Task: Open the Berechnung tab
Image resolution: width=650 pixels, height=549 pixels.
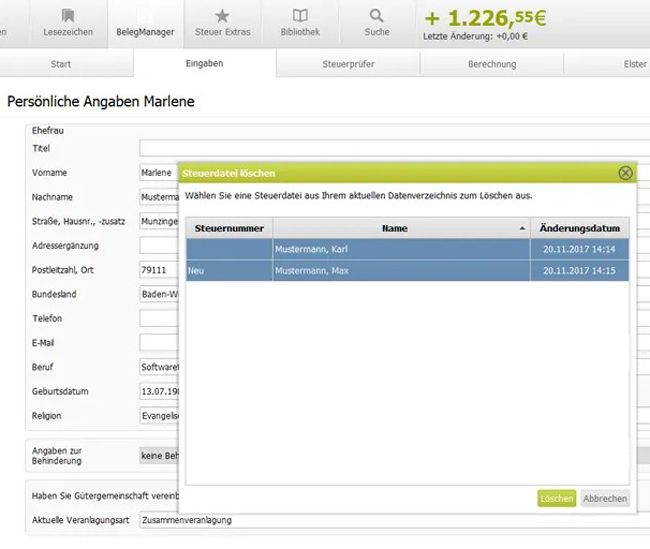Action: (x=492, y=64)
